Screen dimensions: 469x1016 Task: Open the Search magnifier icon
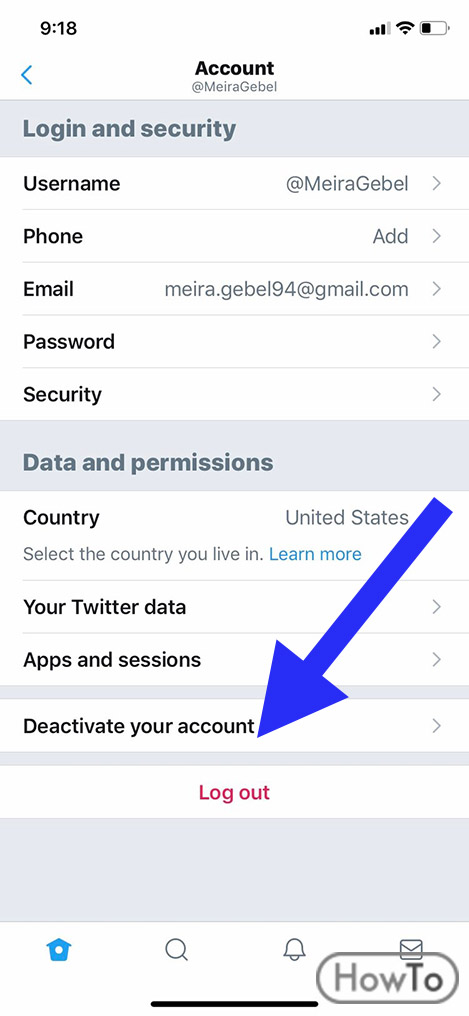176,950
